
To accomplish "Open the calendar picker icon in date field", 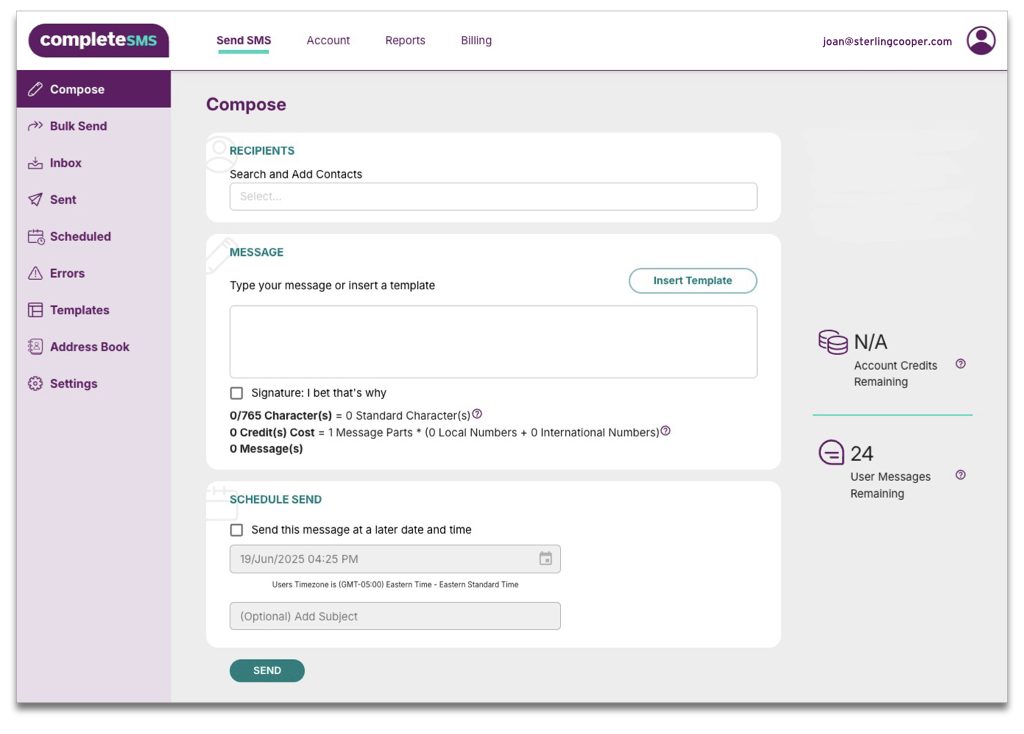I will (545, 559).
